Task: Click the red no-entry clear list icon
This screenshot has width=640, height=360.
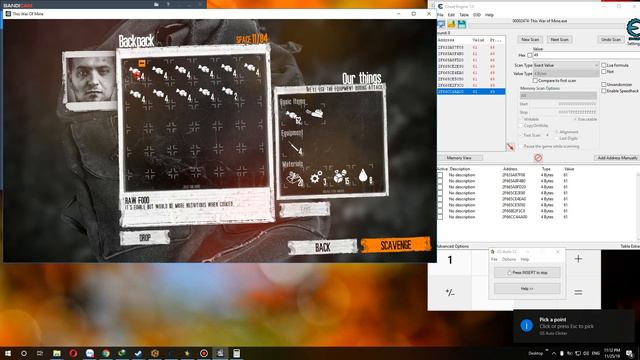Action: pyautogui.click(x=538, y=158)
